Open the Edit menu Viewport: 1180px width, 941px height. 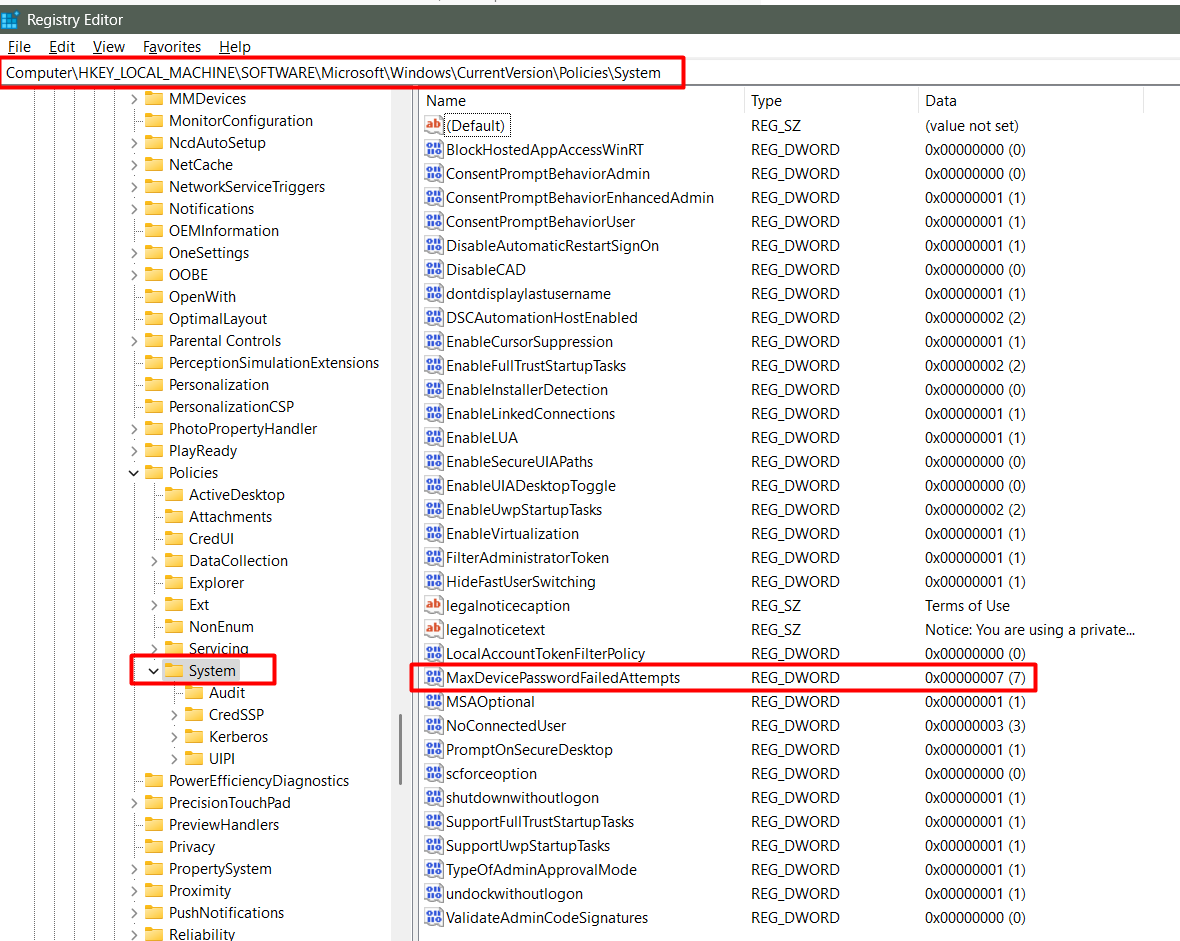pos(62,47)
